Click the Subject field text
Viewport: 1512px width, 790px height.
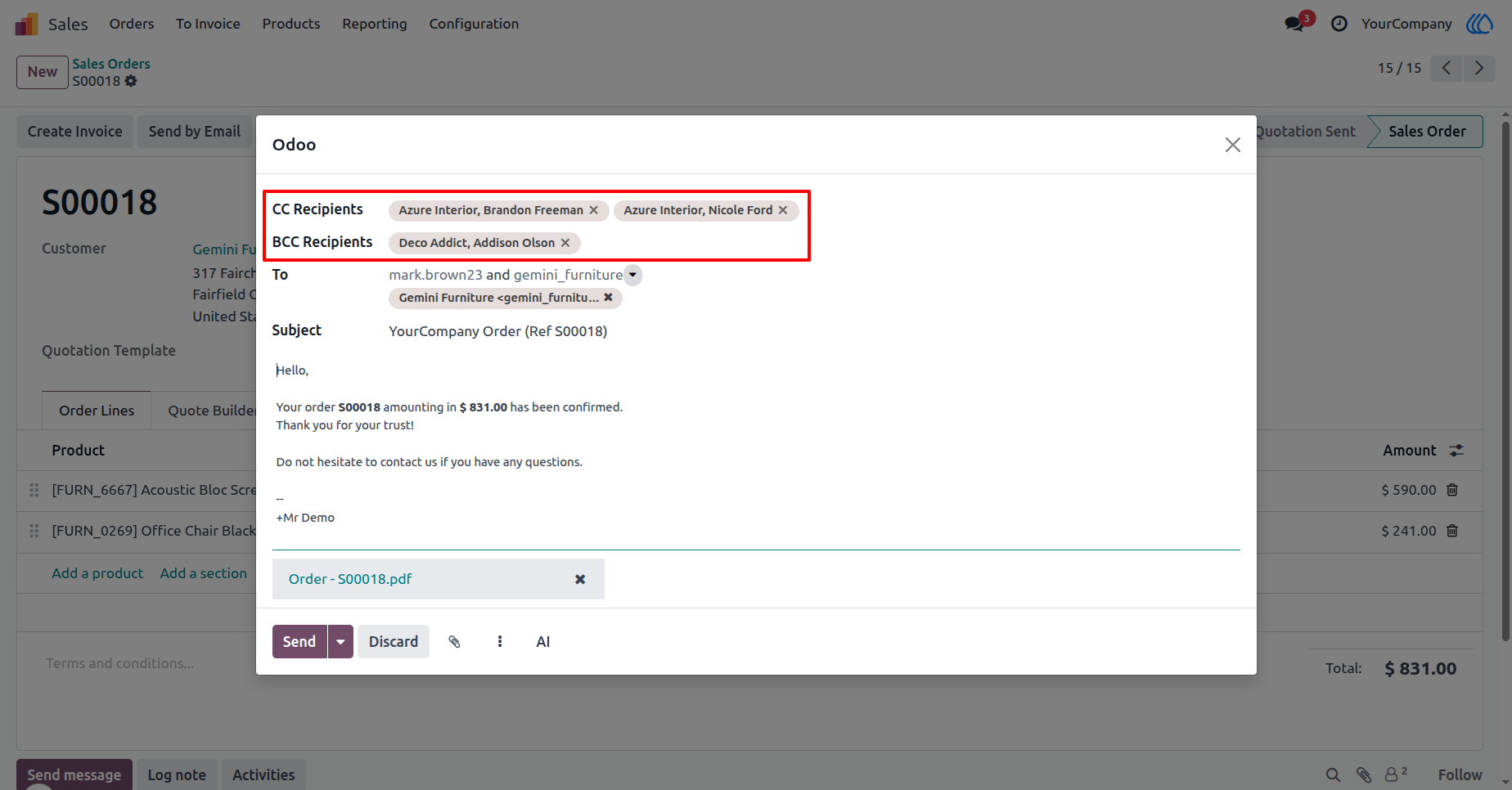pos(498,331)
